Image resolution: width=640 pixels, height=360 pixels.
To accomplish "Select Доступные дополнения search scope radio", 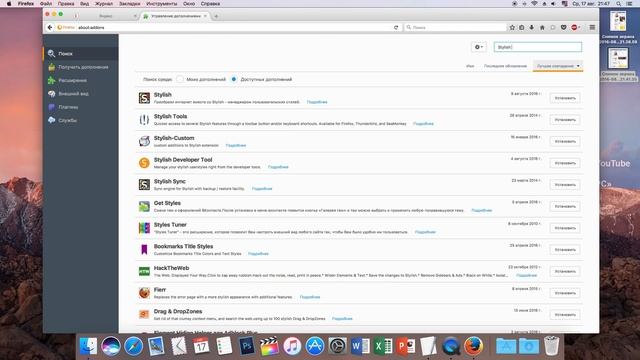I will pyautogui.click(x=234, y=79).
